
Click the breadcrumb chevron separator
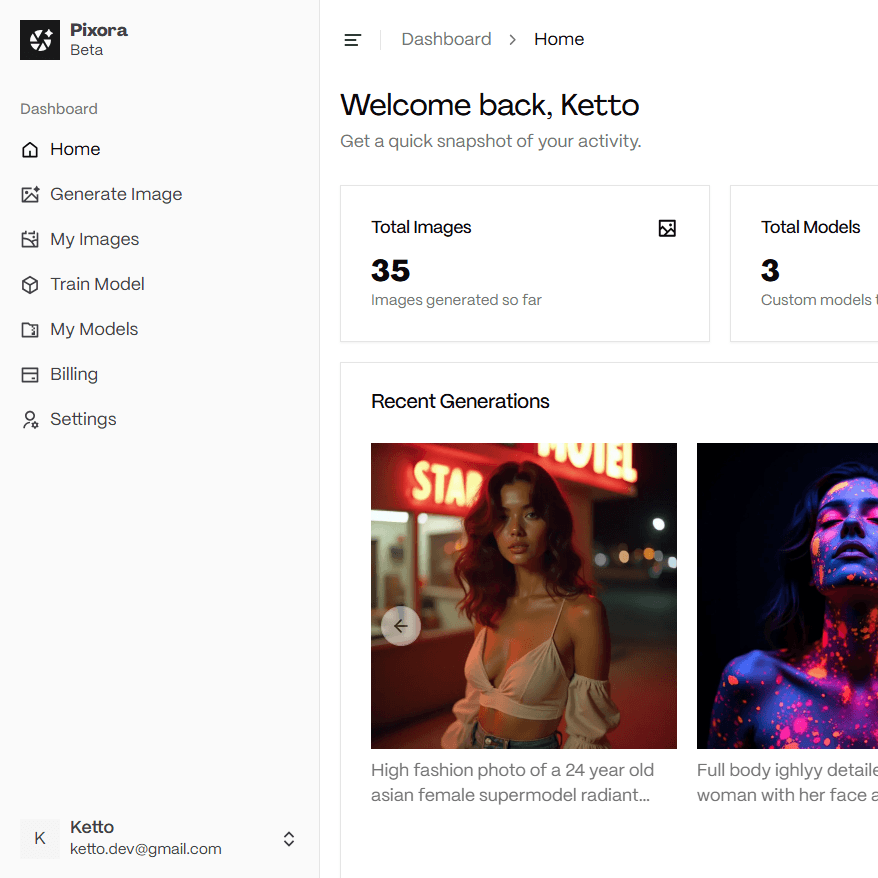[512, 40]
